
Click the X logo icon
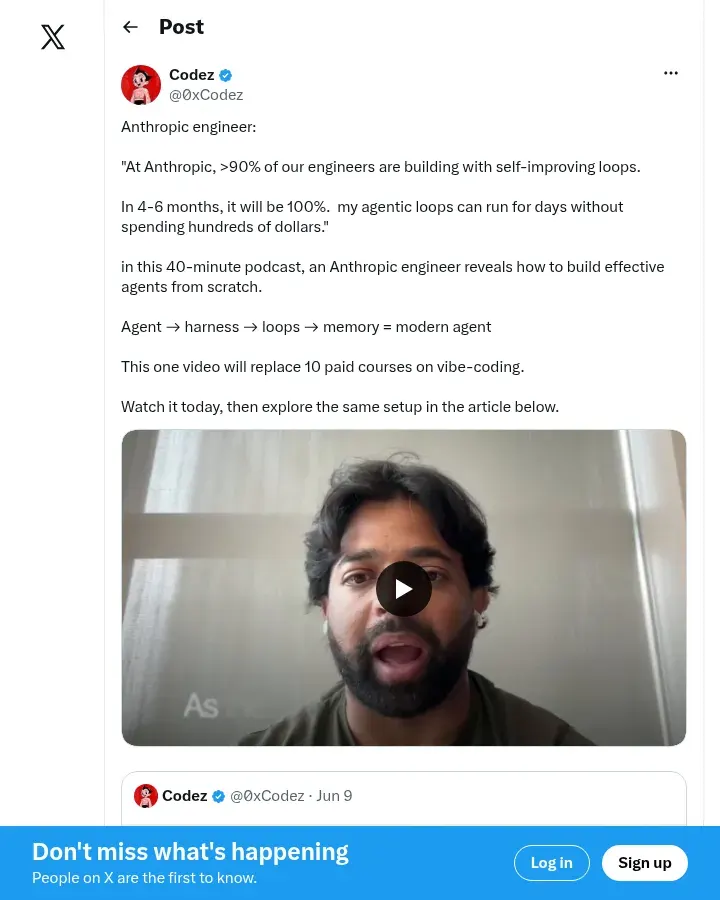click(53, 37)
